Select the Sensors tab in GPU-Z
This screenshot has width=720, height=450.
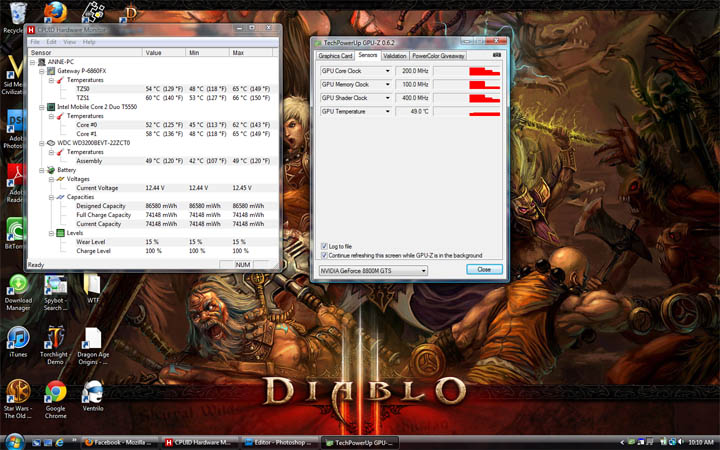[368, 55]
